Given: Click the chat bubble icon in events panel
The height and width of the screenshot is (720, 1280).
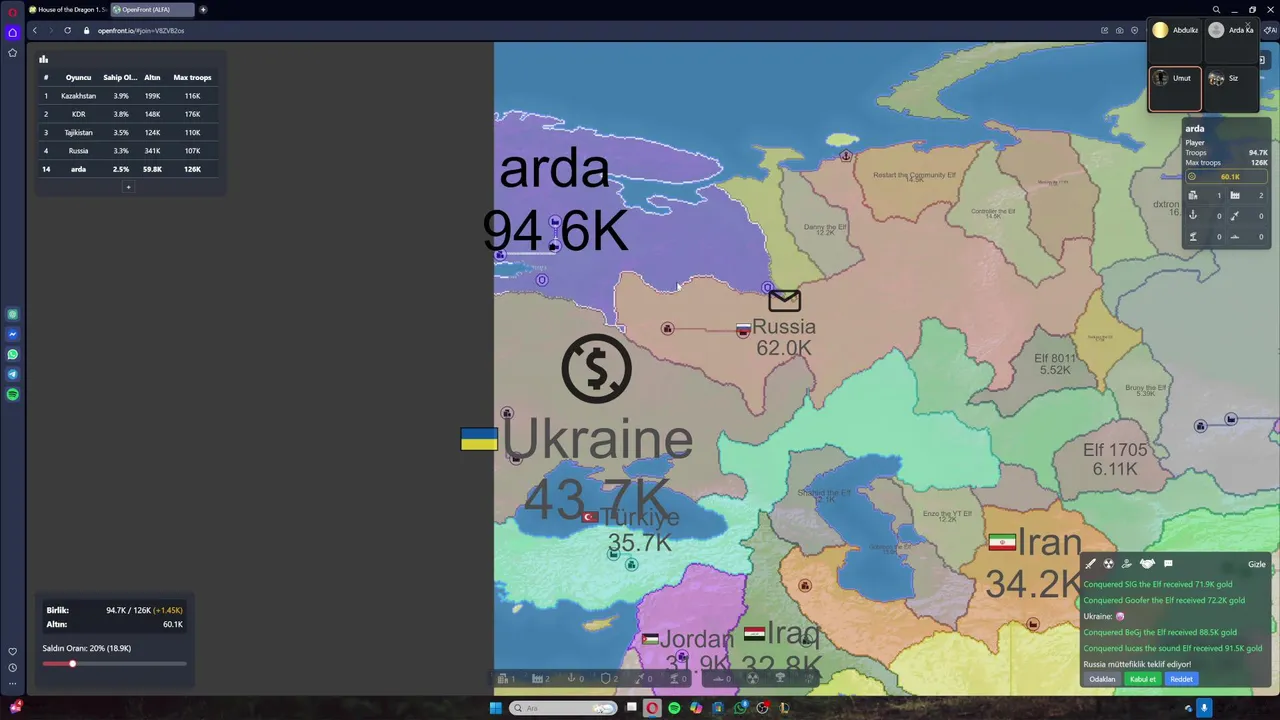Looking at the screenshot, I should pyautogui.click(x=1168, y=564).
